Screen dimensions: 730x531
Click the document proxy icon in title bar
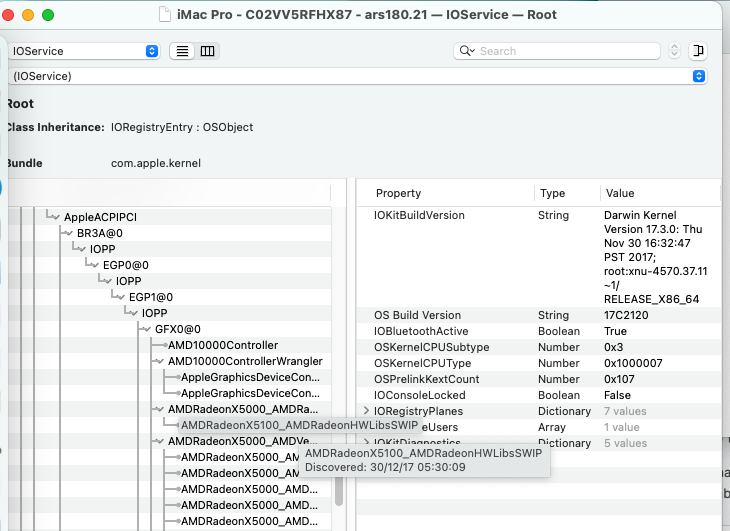pos(165,14)
